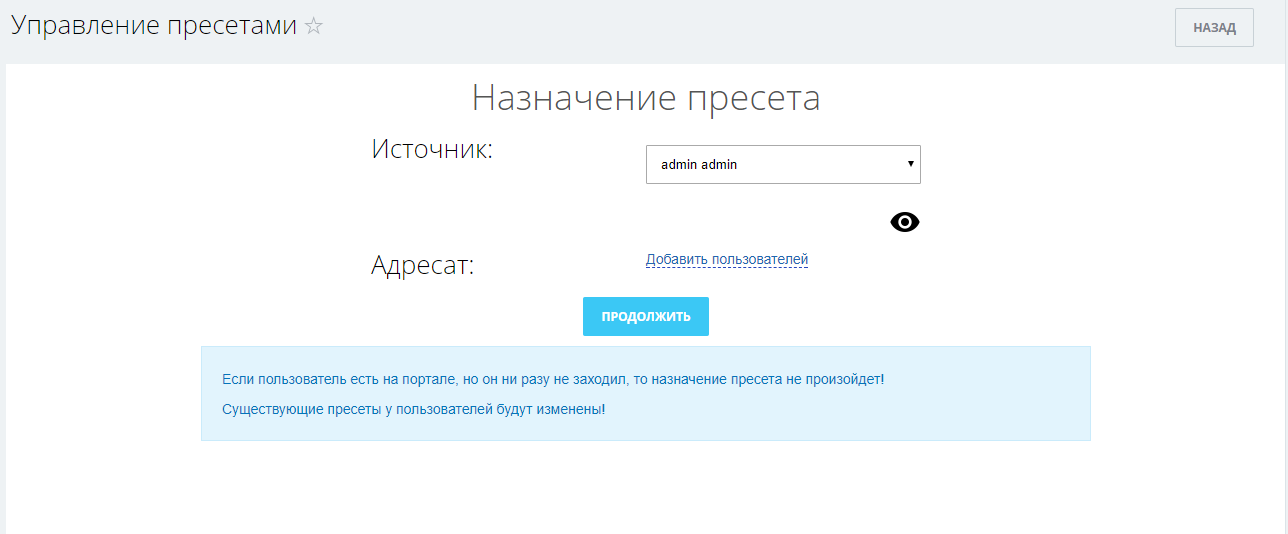Click the page title Управление пресетами
This screenshot has height=534, width=1288.
click(x=154, y=26)
